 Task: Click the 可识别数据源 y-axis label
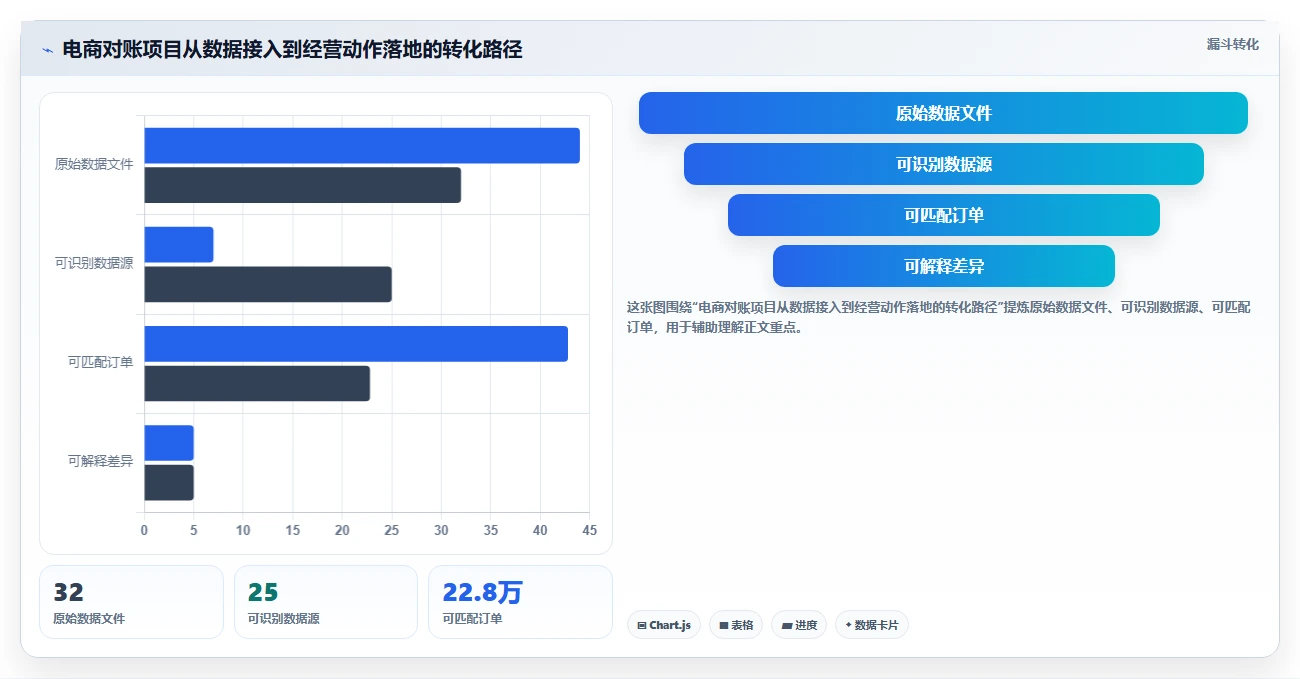pos(94,263)
